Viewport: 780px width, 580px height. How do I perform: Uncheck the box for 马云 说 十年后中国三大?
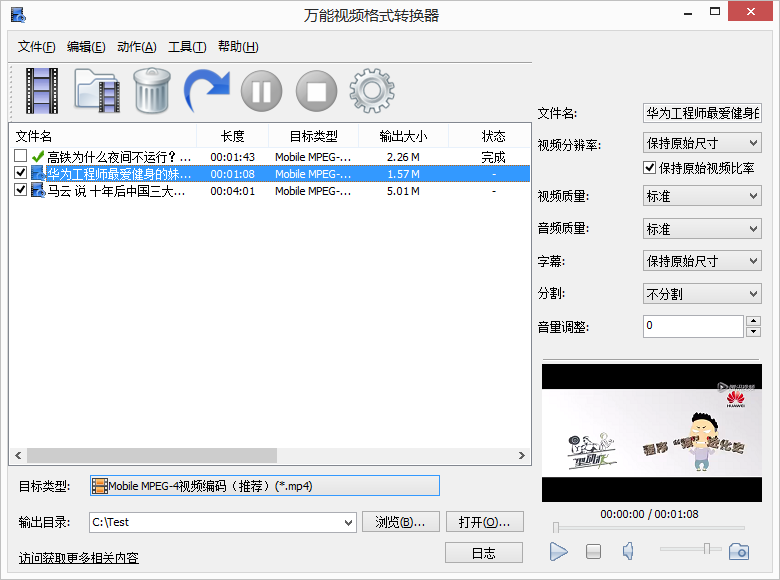[20, 190]
